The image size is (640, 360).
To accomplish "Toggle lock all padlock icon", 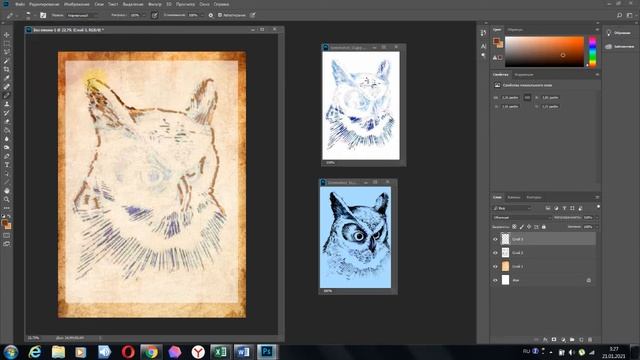I will 544,227.
